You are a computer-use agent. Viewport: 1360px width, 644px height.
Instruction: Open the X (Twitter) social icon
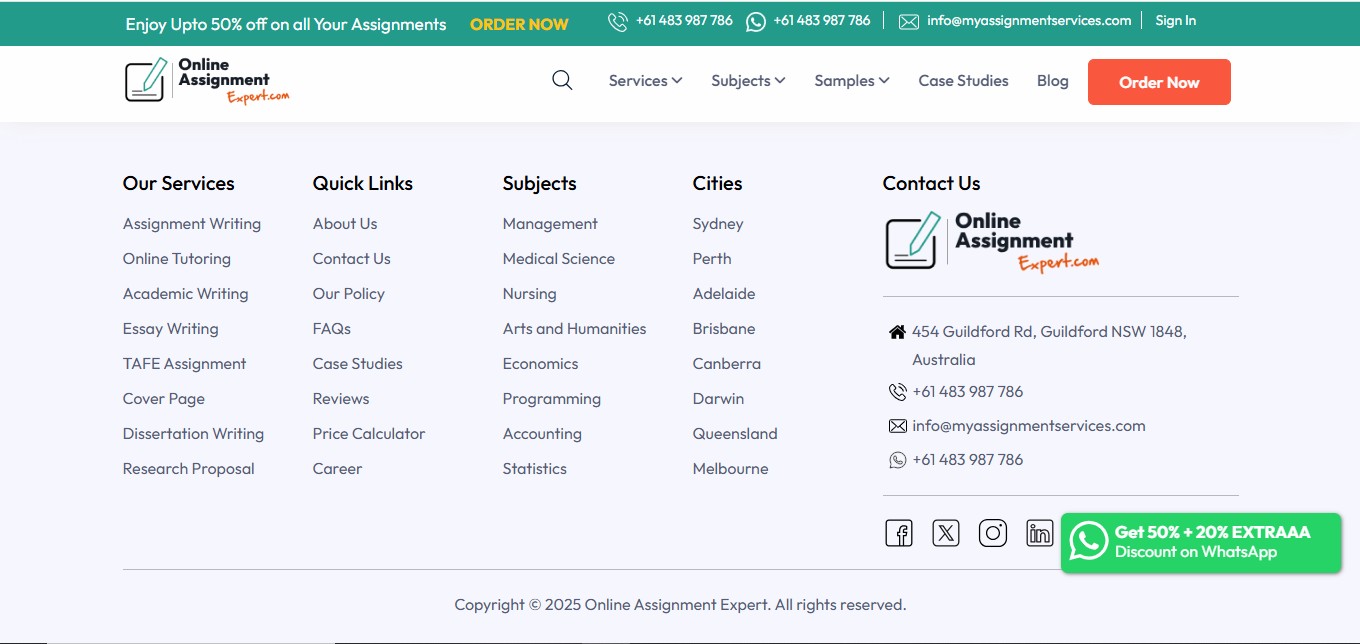click(946, 533)
